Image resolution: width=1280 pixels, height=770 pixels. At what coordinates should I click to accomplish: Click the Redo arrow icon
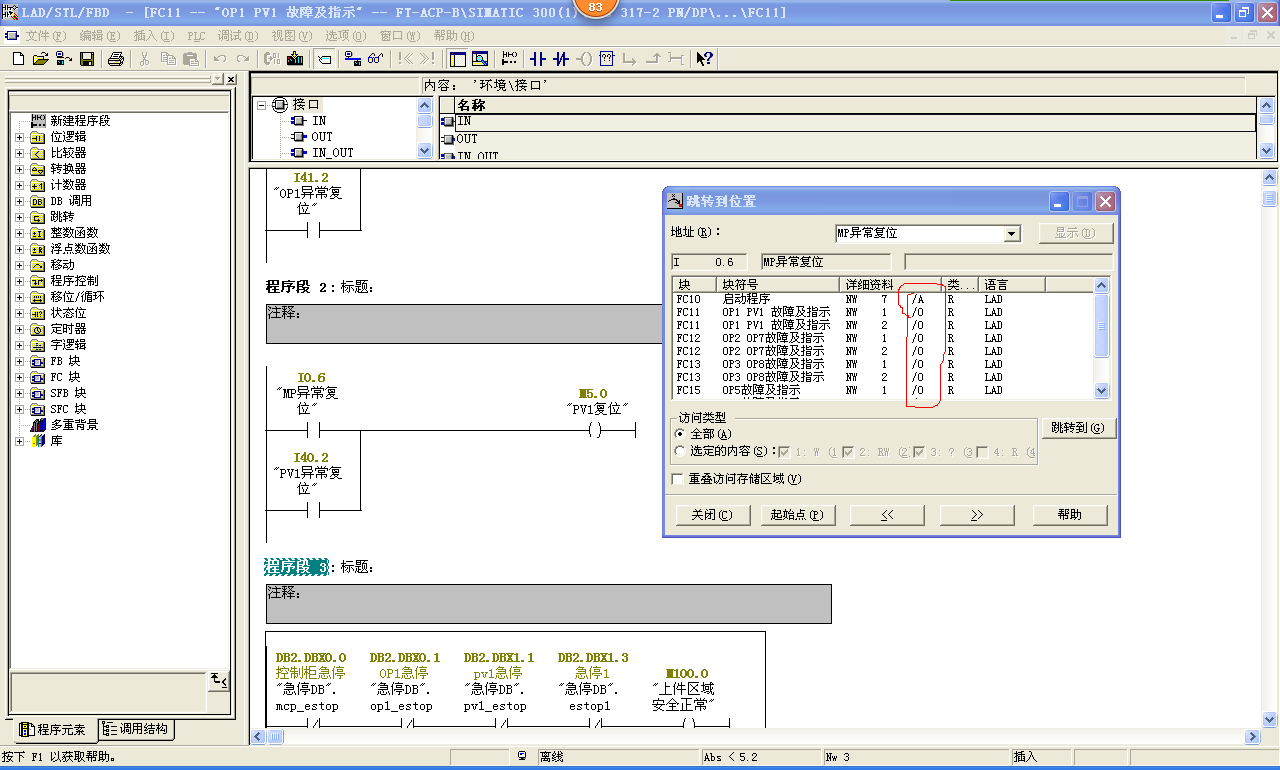242,59
